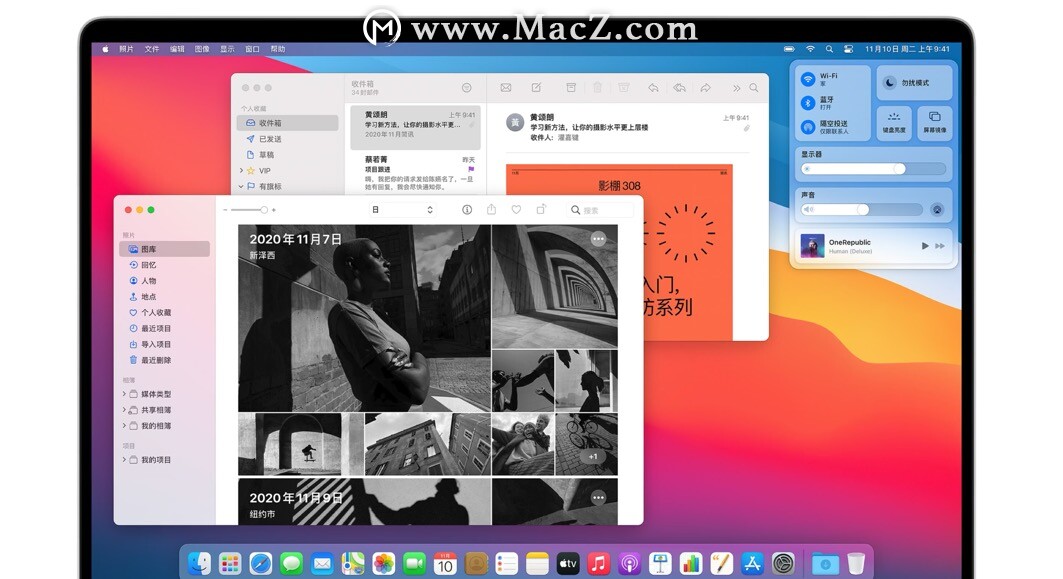This screenshot has width=1063, height=579.
Task: Open Maps app in the Dock
Action: pyautogui.click(x=353, y=563)
